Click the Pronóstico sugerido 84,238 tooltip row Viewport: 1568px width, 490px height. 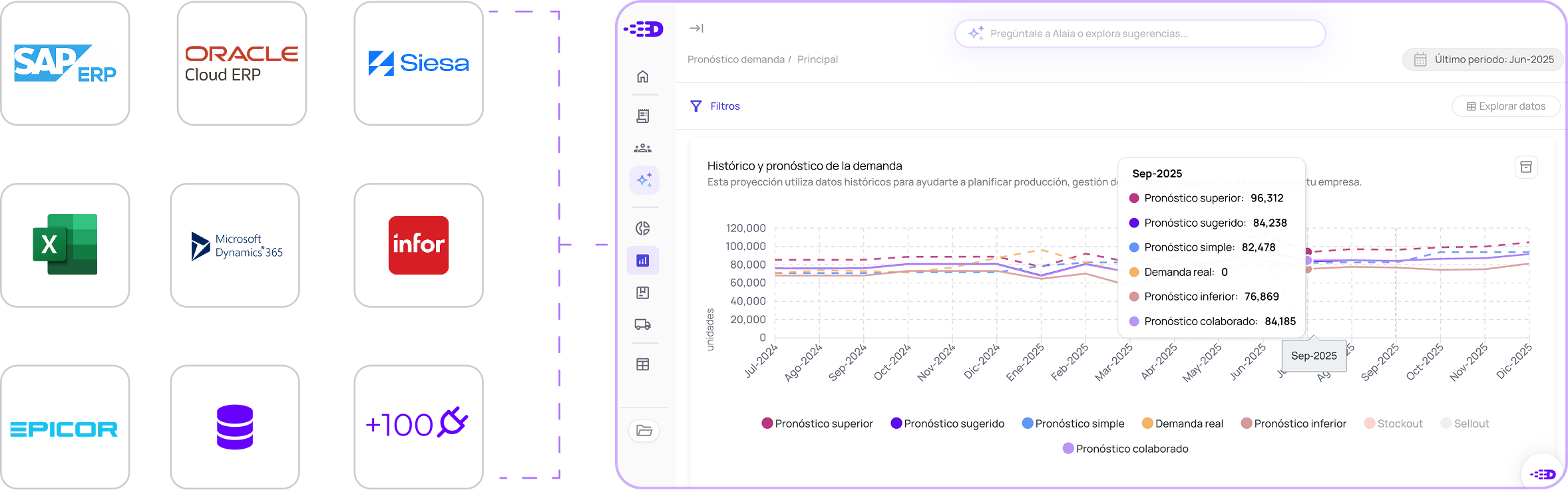pos(1209,223)
